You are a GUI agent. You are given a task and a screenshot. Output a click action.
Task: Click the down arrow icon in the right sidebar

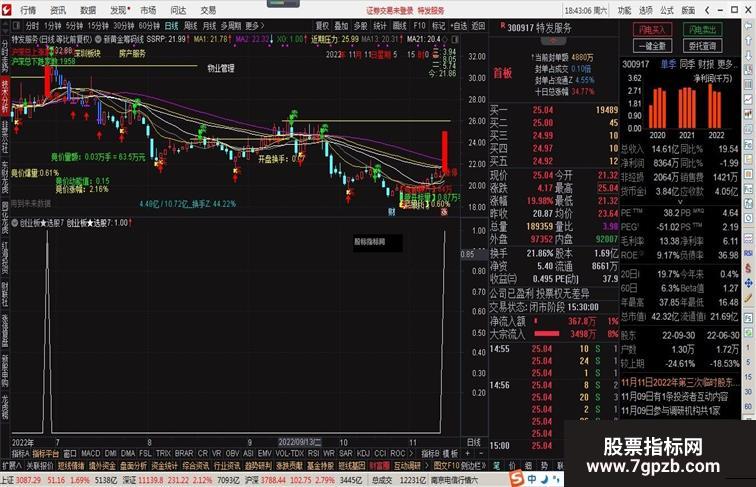click(x=748, y=56)
